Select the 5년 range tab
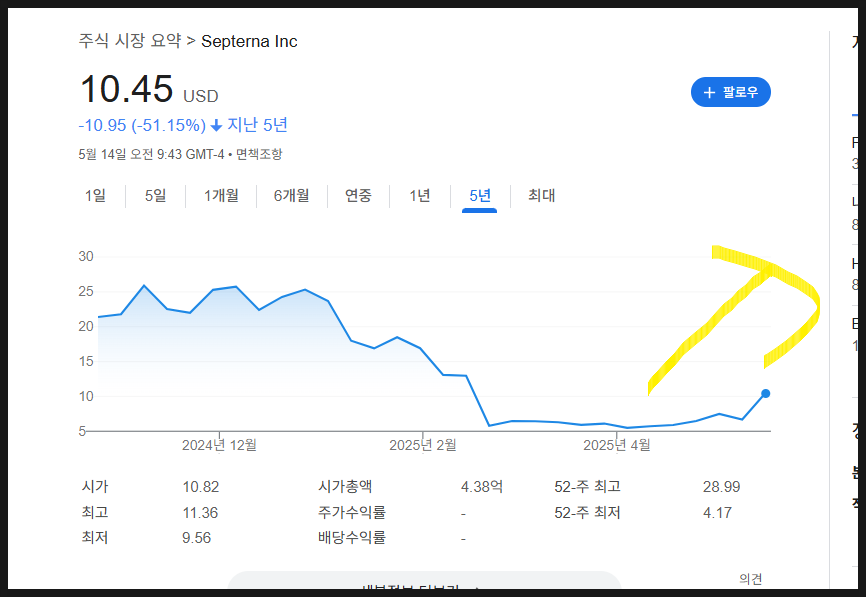Image resolution: width=866 pixels, height=597 pixels. click(479, 196)
